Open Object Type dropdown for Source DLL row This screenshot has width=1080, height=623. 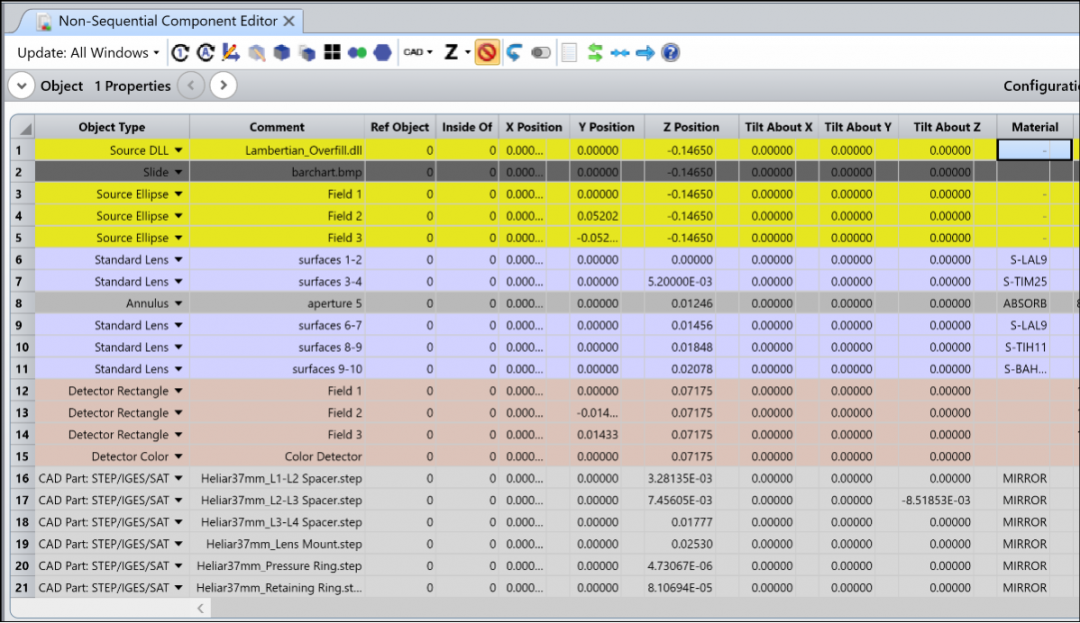click(x=178, y=150)
